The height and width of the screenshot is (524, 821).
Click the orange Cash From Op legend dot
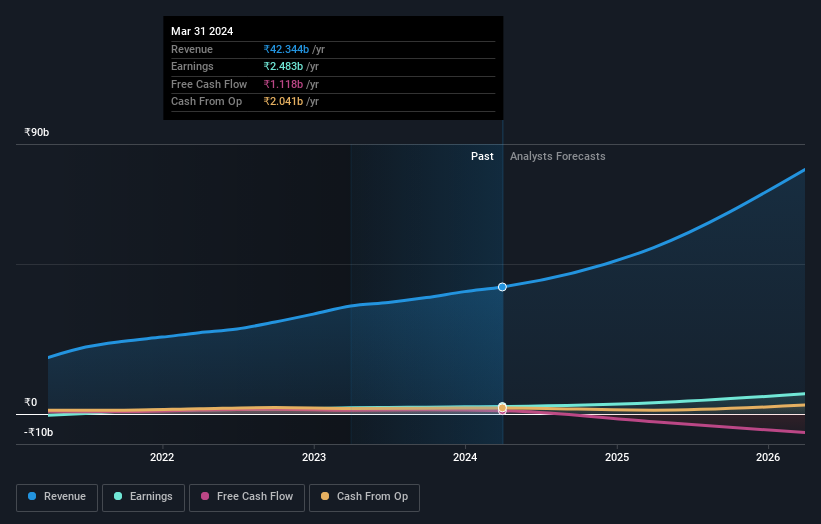click(325, 496)
